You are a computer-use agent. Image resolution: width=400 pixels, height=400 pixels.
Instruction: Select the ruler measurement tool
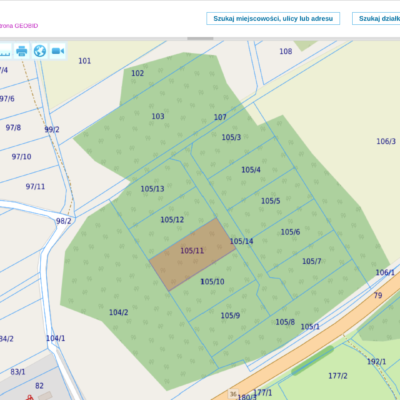5,51
